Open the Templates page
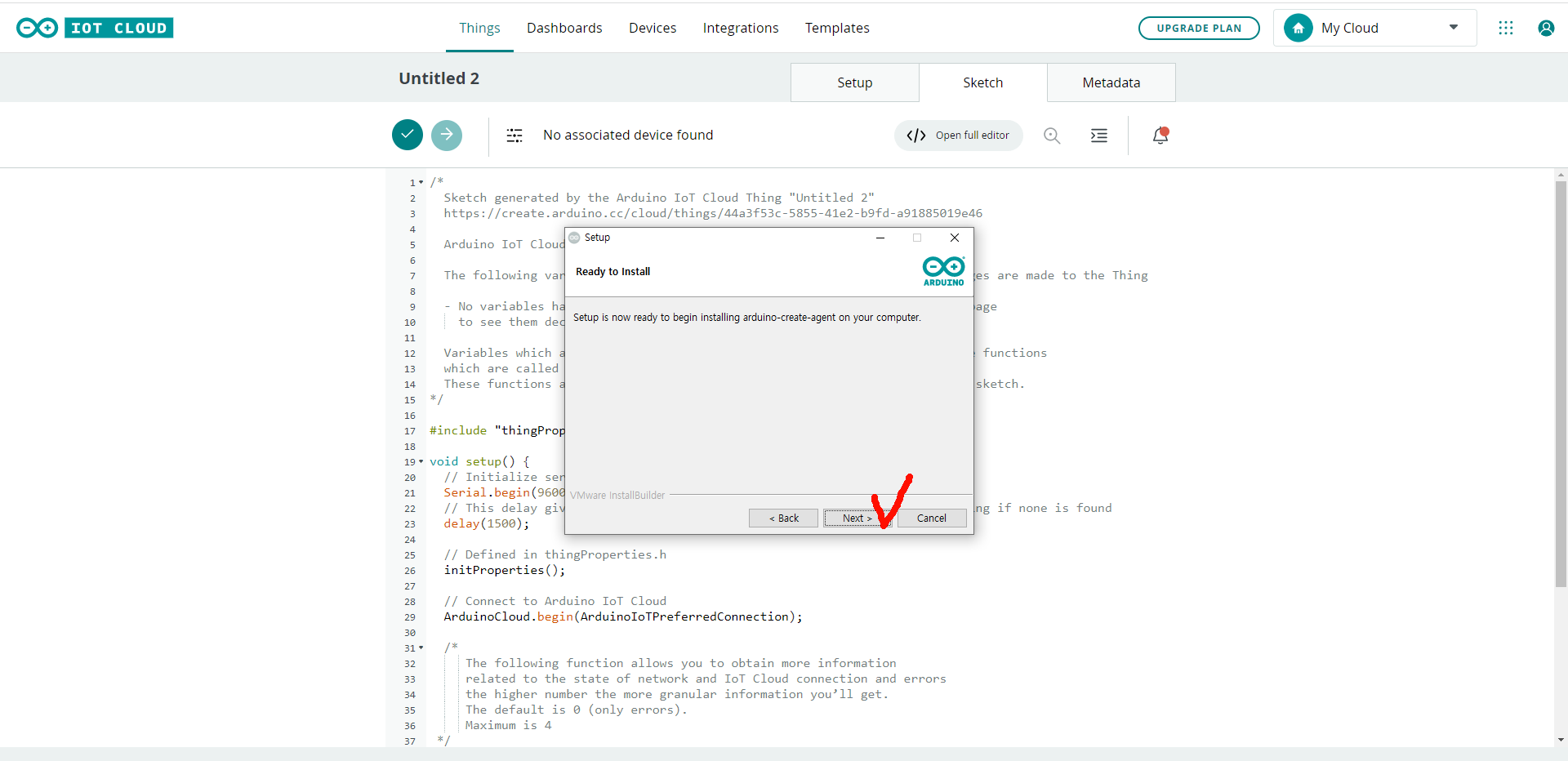The image size is (1568, 761). [x=837, y=28]
